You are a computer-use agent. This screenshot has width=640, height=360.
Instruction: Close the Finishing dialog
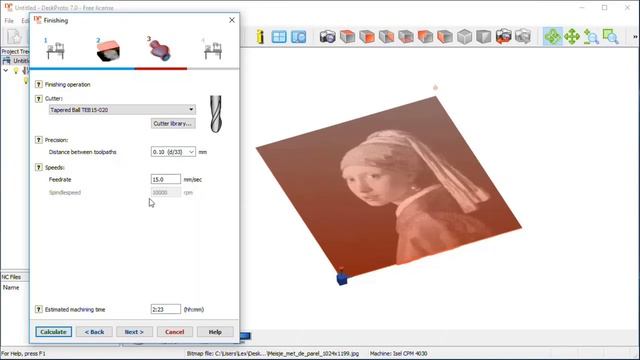232,20
